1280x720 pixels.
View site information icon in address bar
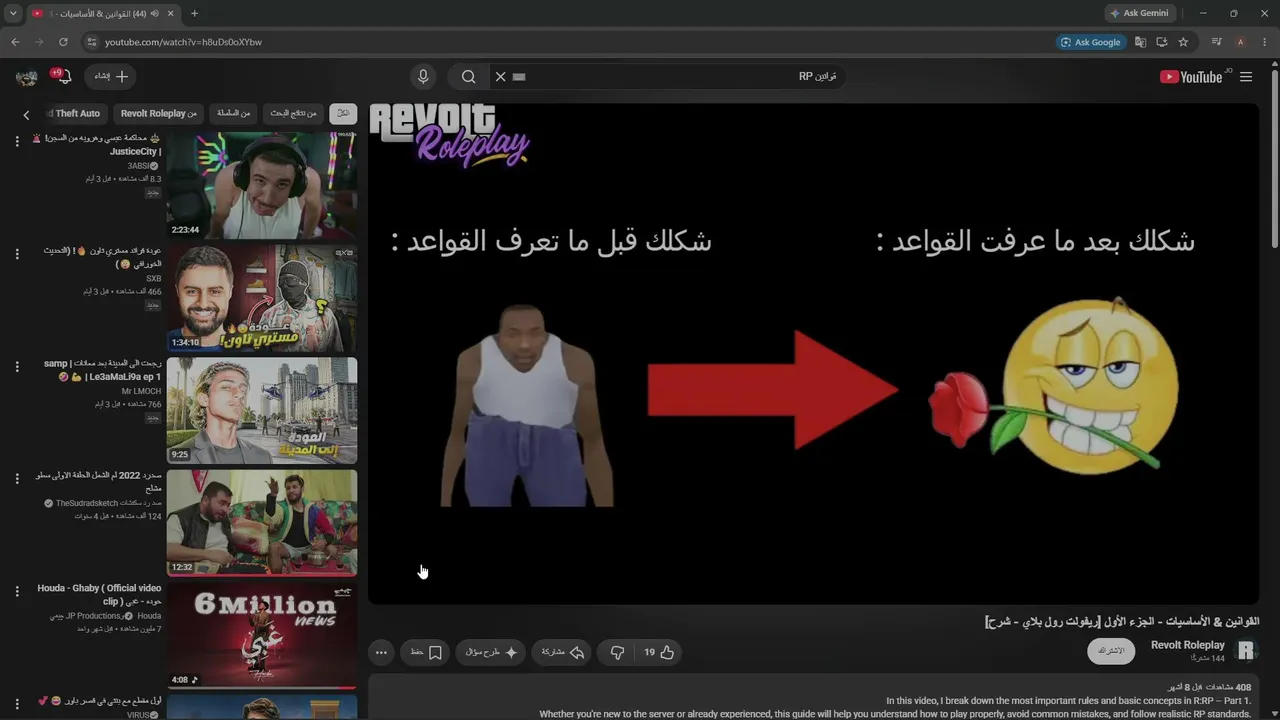coord(91,42)
